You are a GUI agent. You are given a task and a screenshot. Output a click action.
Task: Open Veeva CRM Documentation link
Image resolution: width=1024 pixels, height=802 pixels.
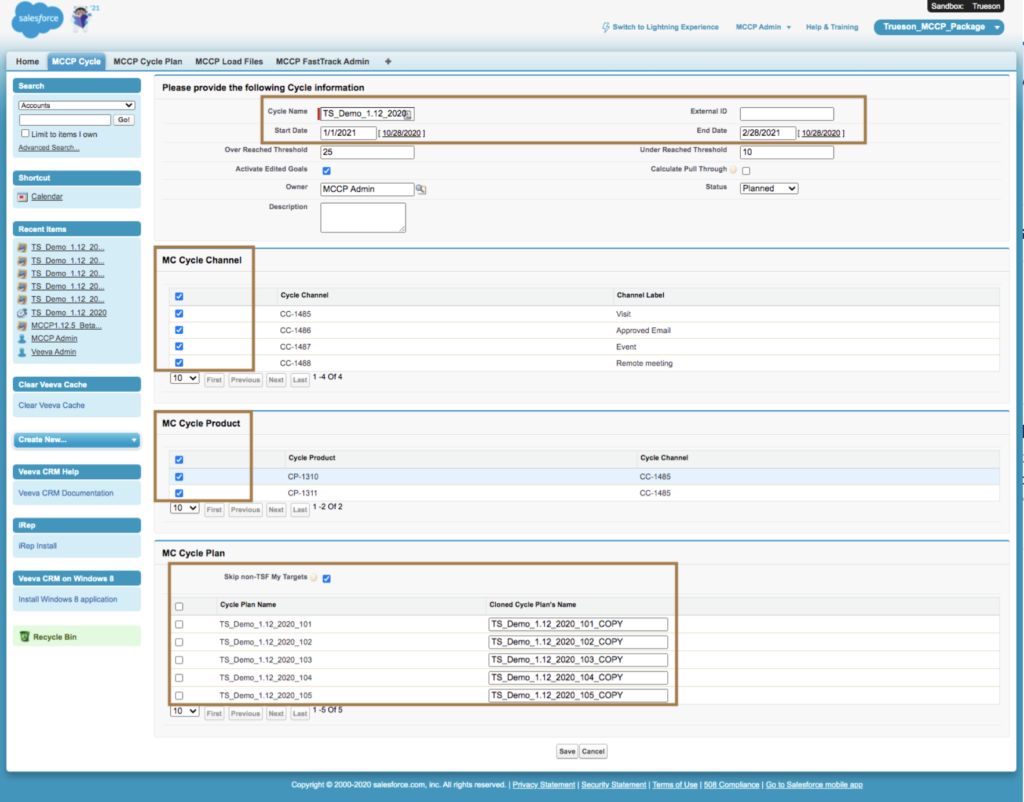pyautogui.click(x=66, y=494)
